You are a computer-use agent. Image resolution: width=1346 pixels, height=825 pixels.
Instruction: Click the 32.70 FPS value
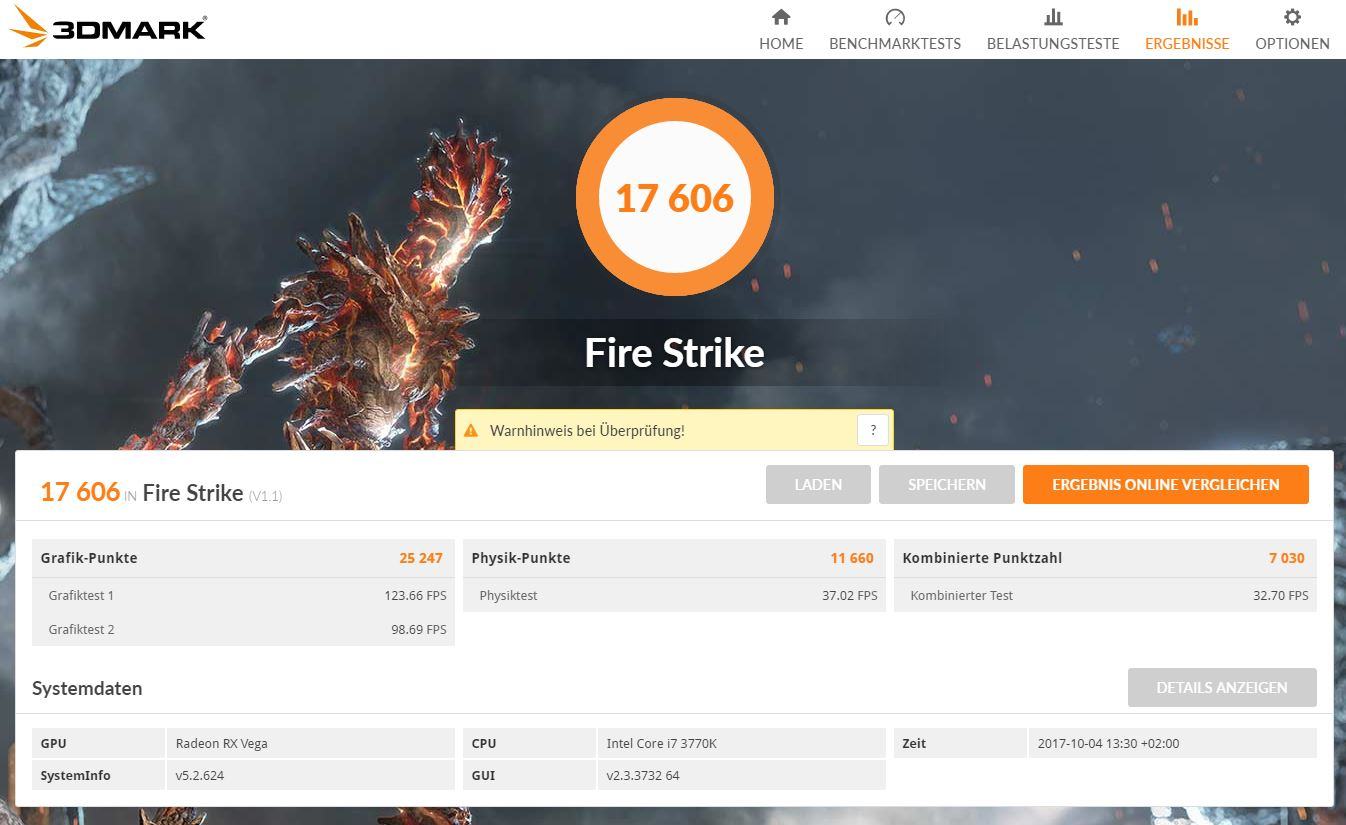coord(1280,595)
